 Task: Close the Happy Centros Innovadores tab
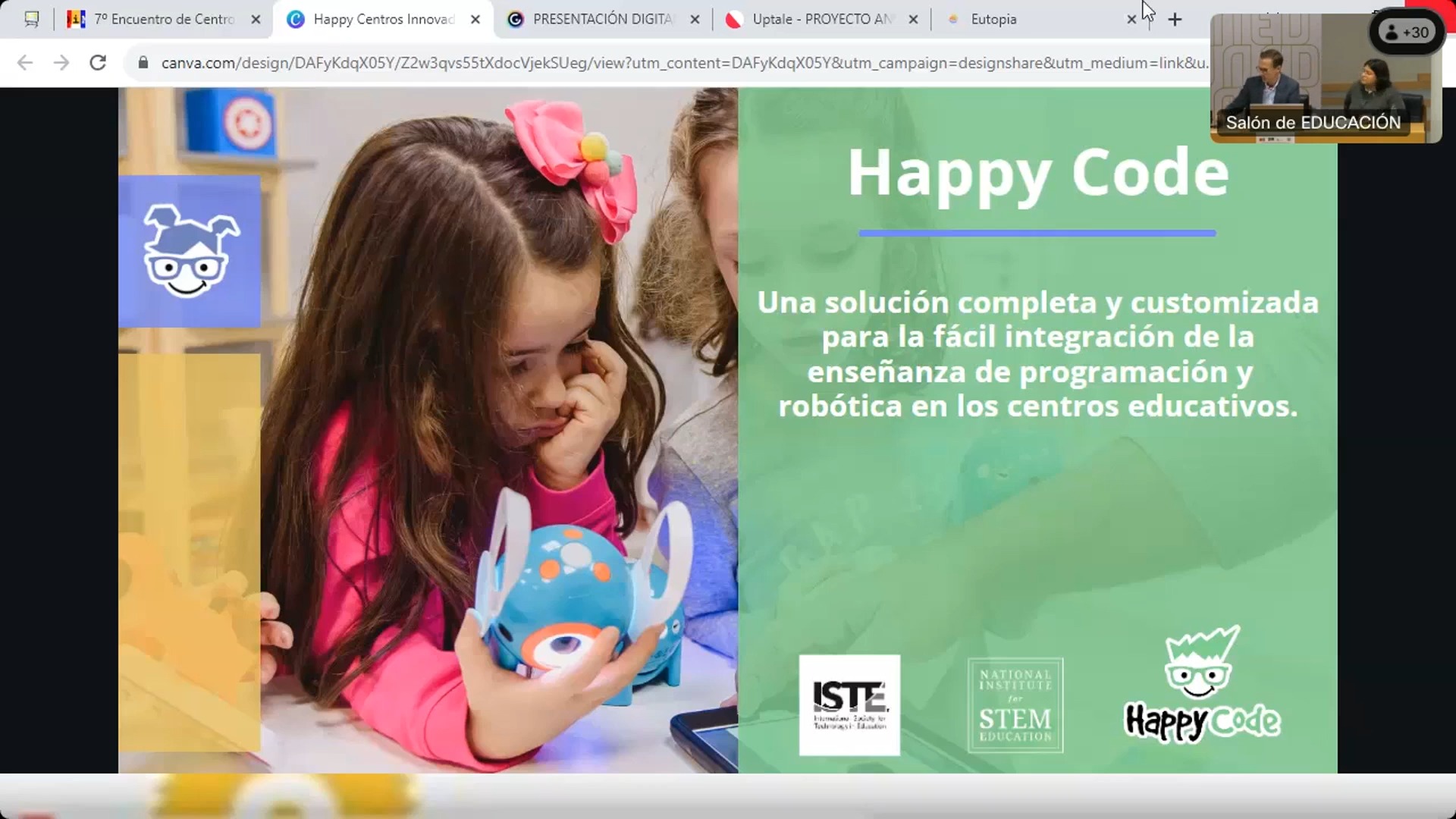click(475, 20)
